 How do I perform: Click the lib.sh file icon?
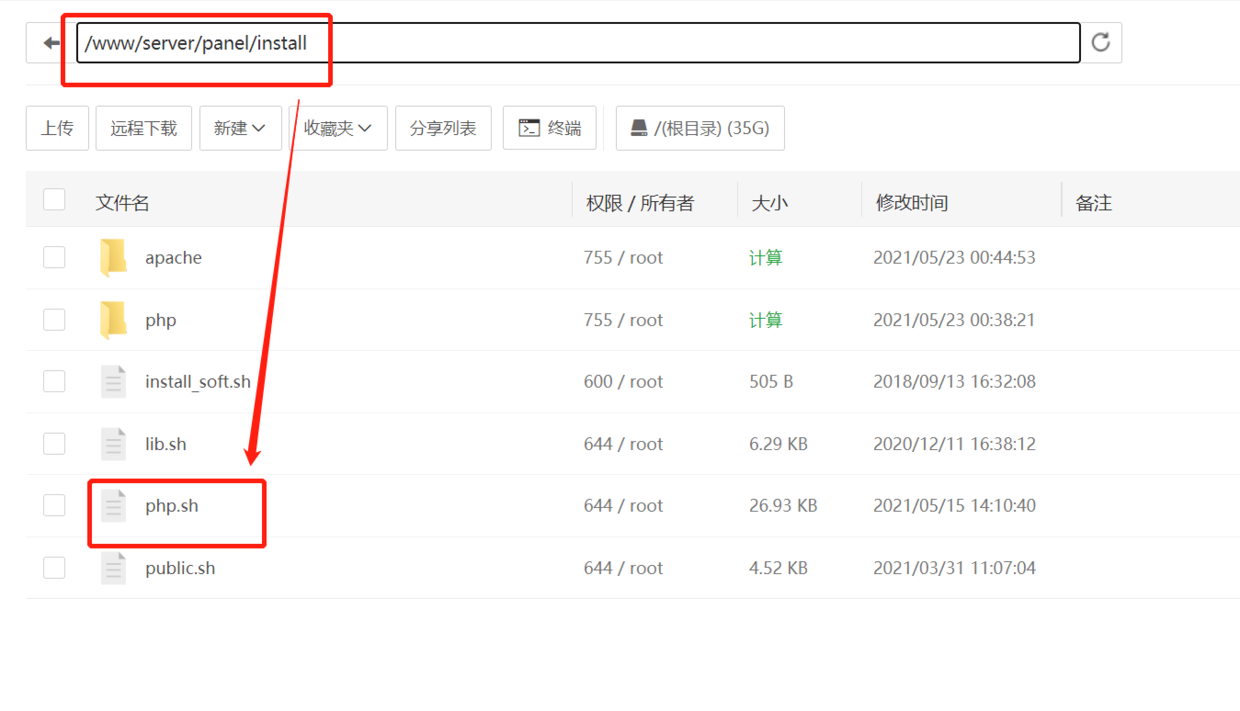click(x=113, y=443)
